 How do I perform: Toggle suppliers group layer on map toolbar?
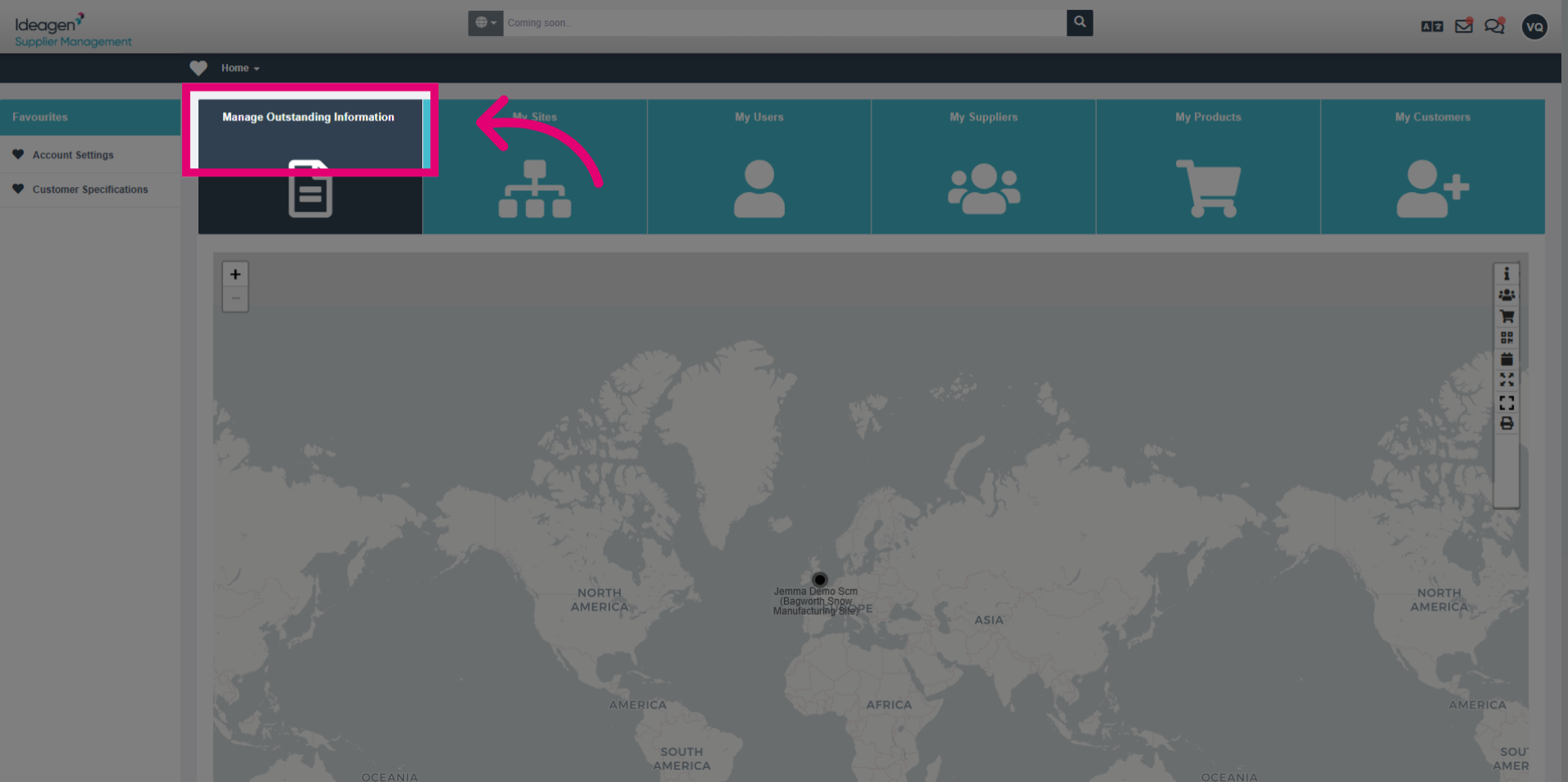[1507, 295]
